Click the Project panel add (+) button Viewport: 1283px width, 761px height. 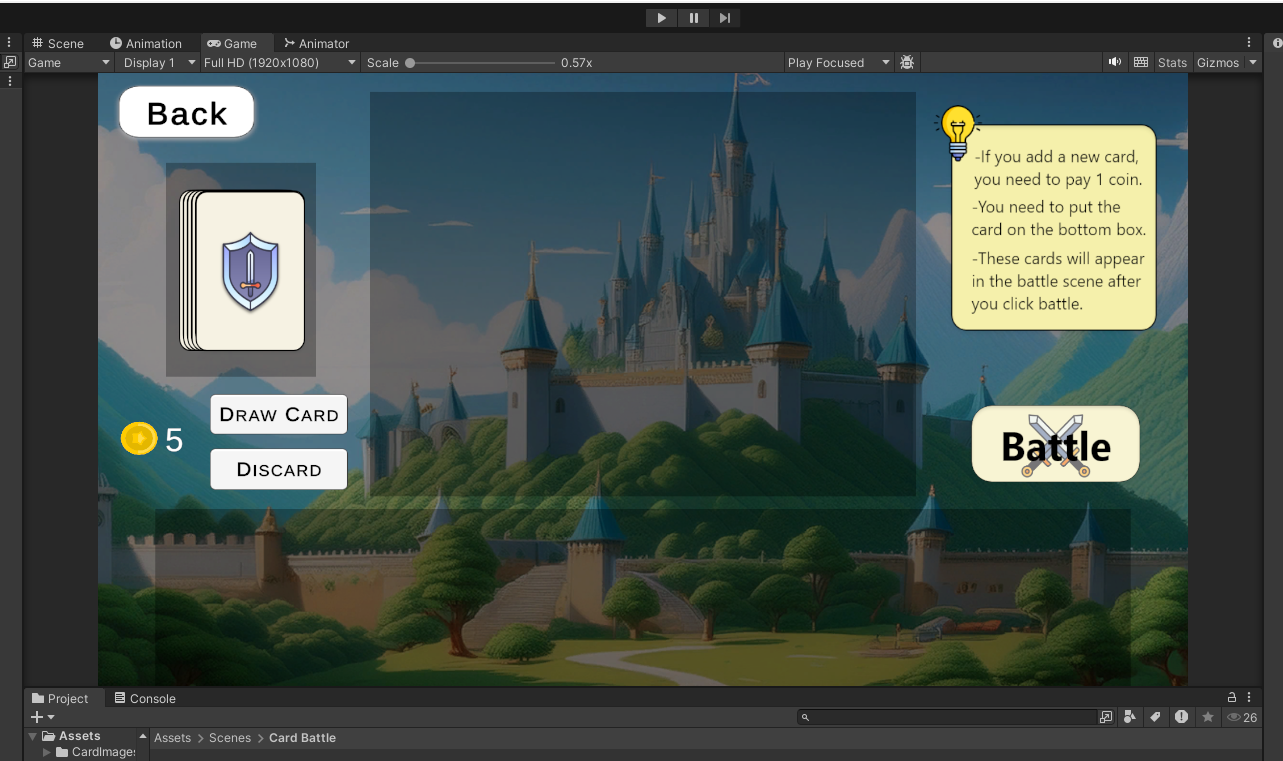click(x=37, y=717)
